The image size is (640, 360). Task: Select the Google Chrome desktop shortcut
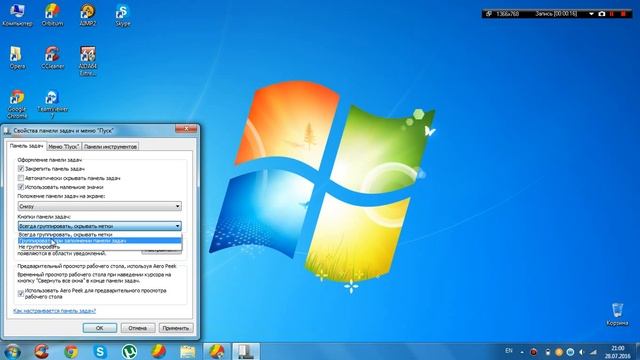pos(17,104)
